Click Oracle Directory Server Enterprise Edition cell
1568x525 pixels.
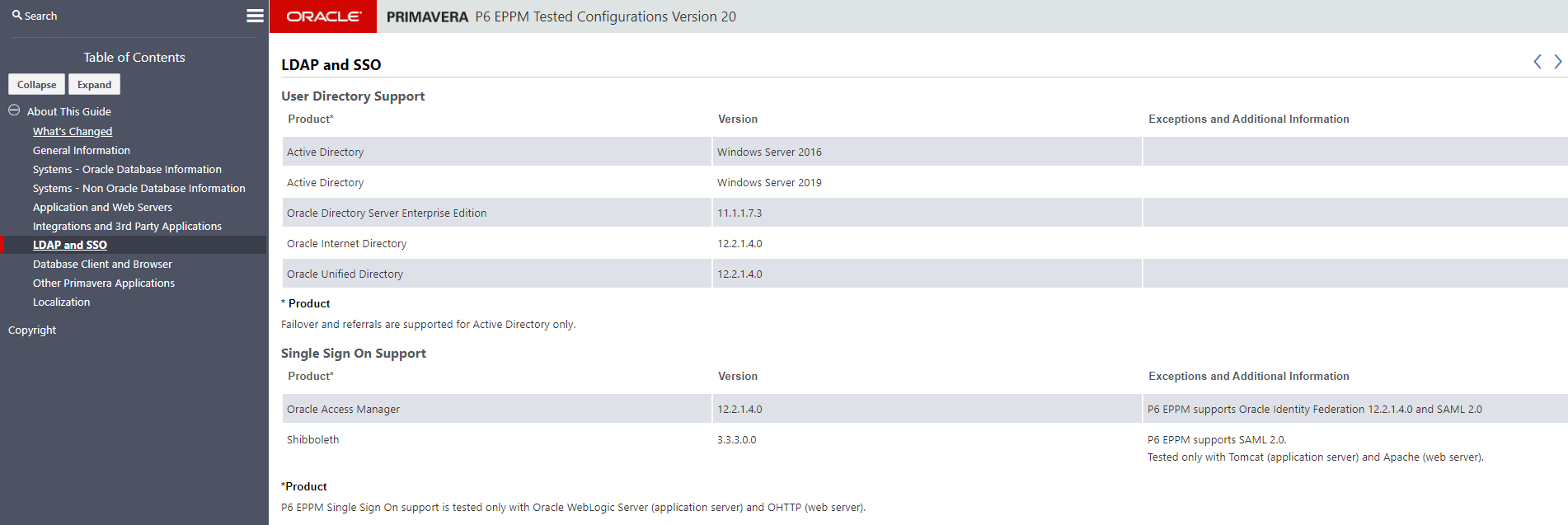[x=496, y=213]
